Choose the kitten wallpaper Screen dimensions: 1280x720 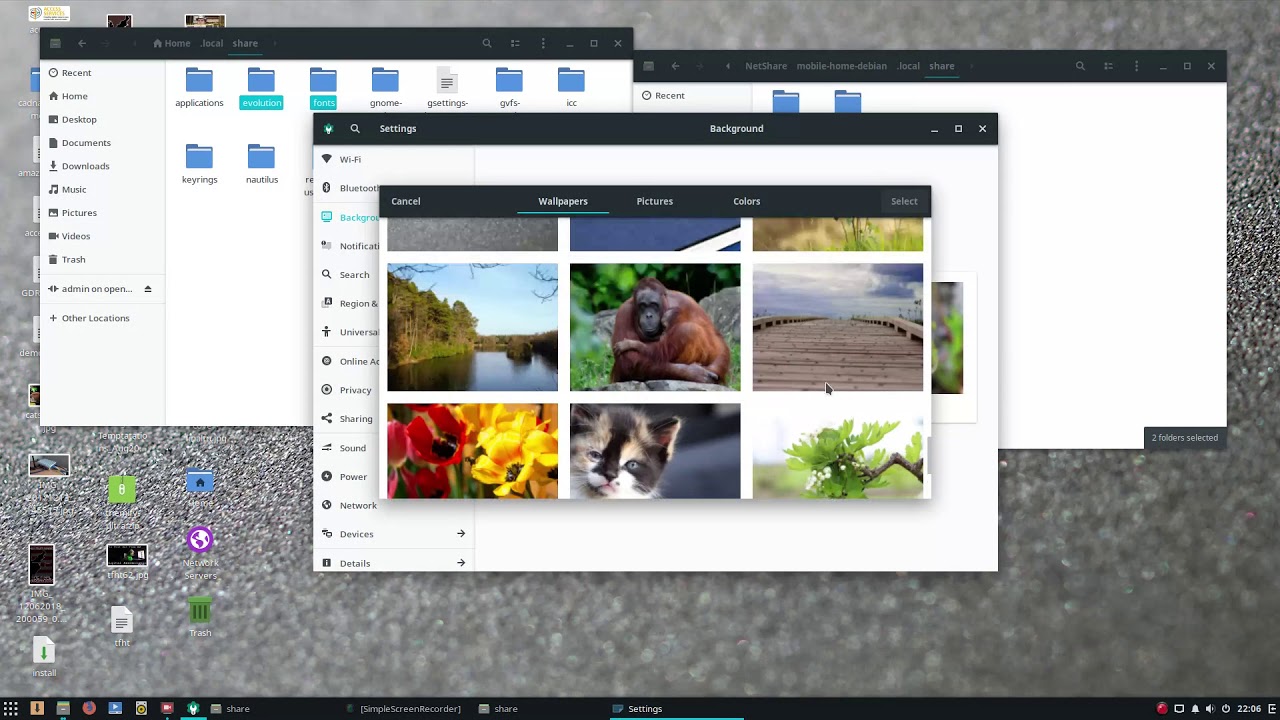point(655,451)
